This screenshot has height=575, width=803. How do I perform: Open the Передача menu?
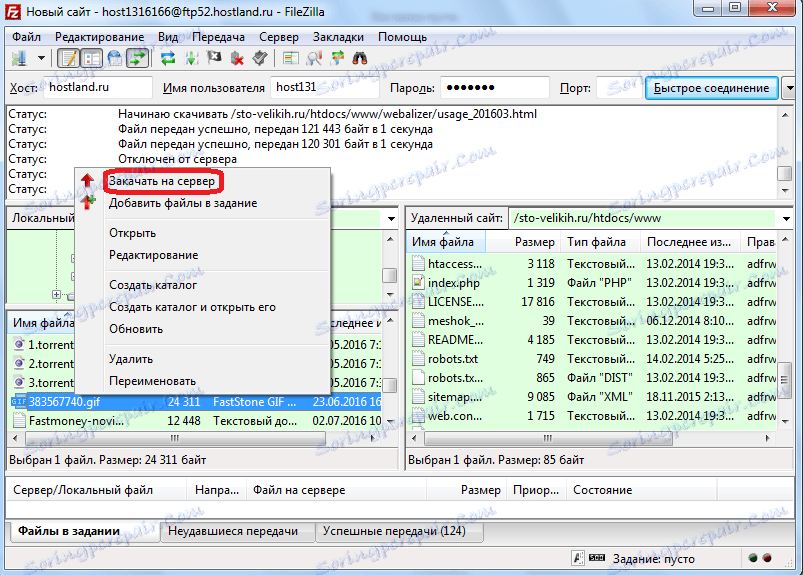218,37
